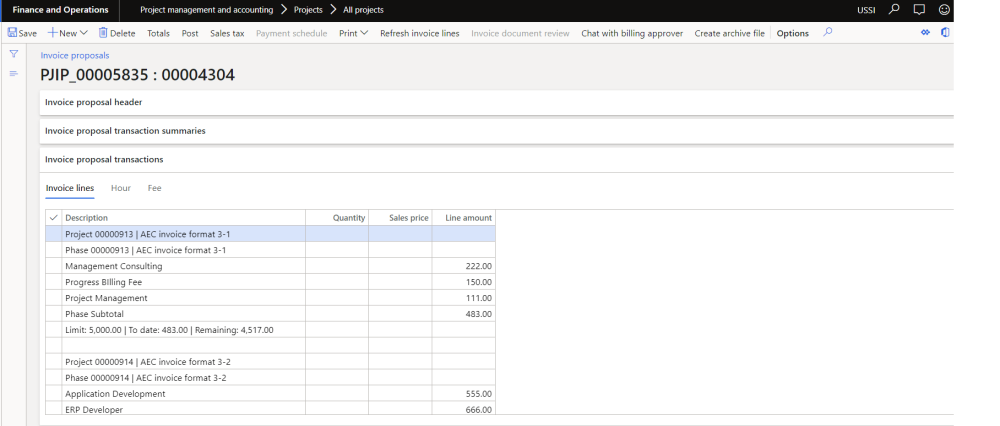Open the related info lines icon below filter

pos(13,74)
